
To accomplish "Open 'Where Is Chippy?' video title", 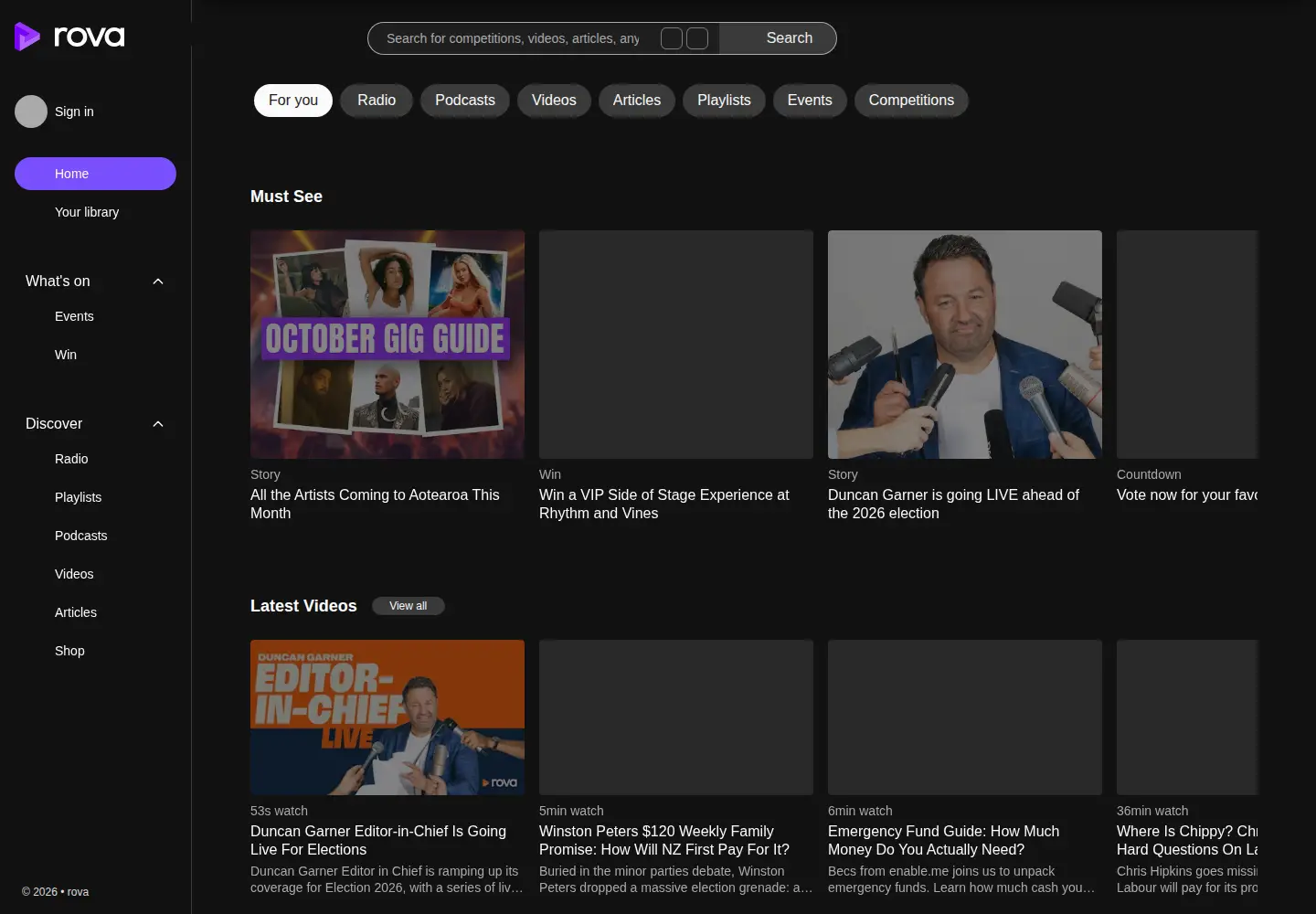I will click(x=1187, y=840).
